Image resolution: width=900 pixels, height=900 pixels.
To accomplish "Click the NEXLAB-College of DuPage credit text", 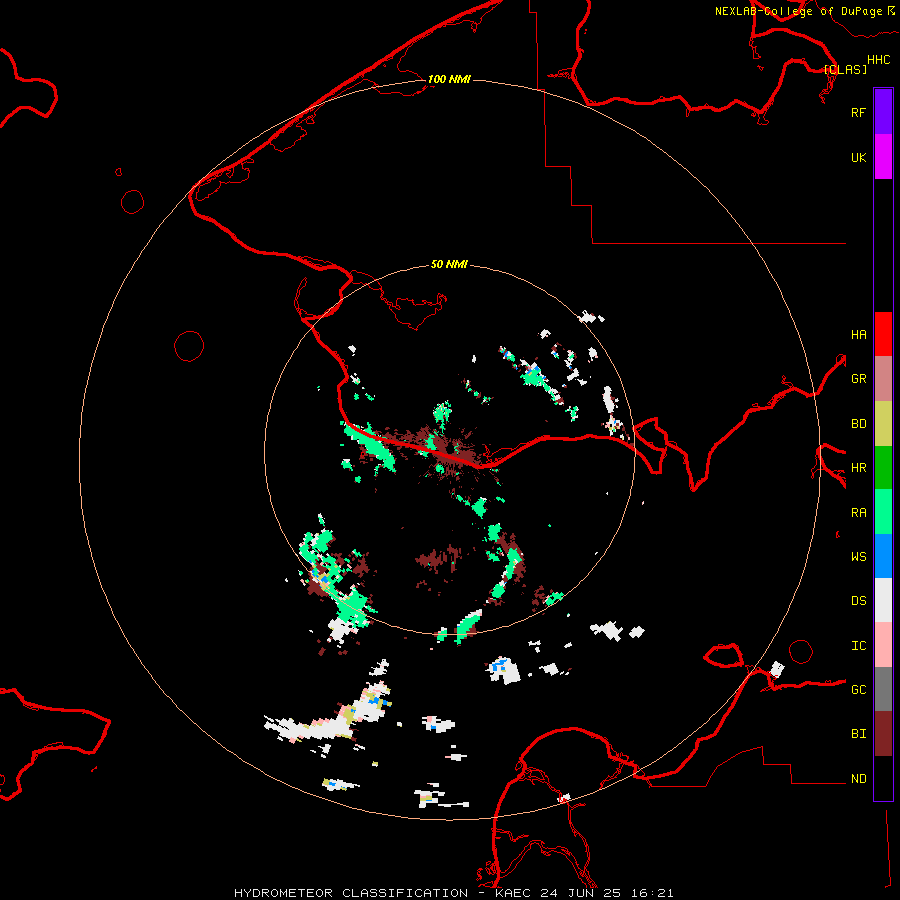I will click(x=798, y=11).
